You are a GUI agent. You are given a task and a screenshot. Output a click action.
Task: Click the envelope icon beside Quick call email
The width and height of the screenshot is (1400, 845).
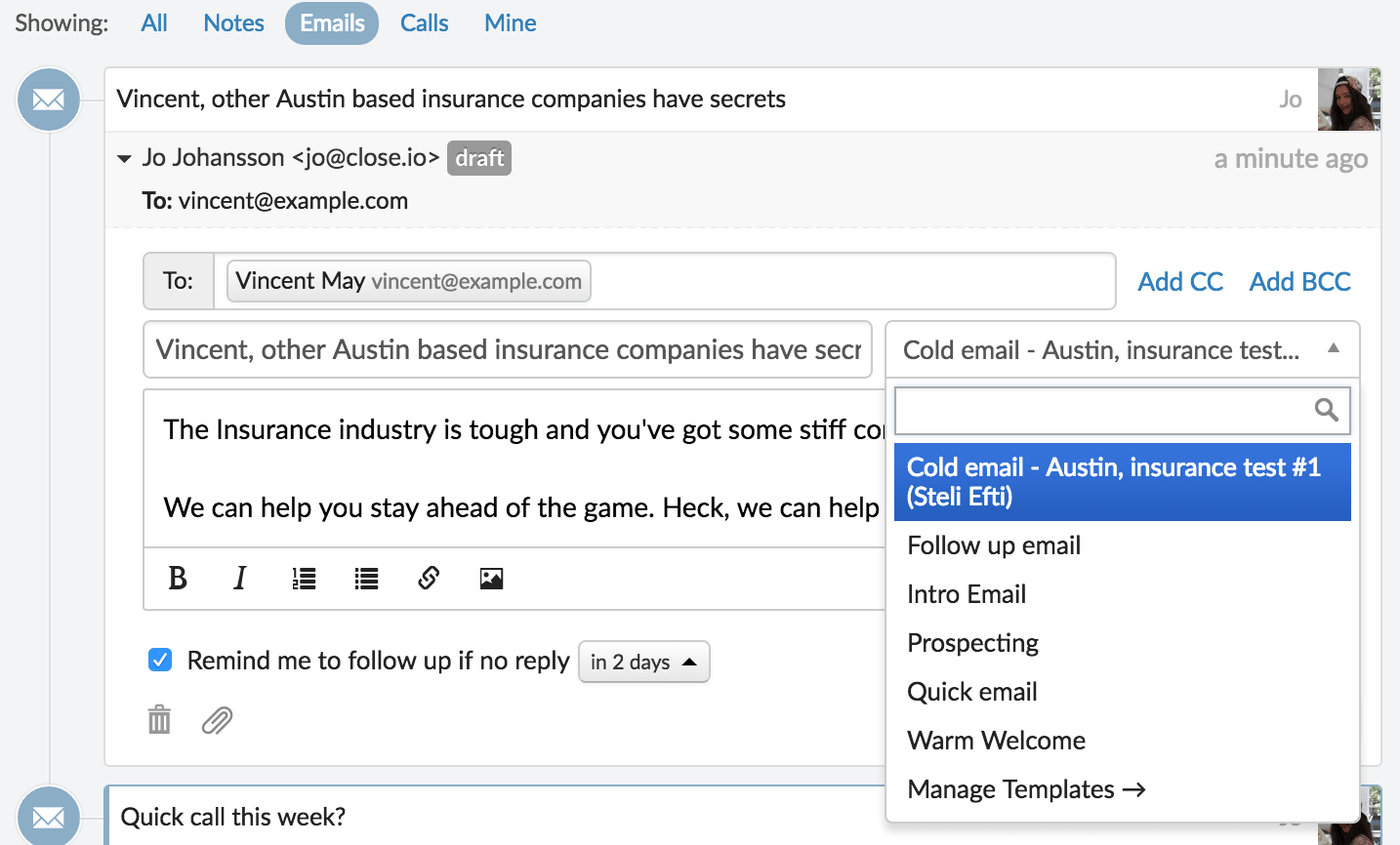(x=49, y=816)
